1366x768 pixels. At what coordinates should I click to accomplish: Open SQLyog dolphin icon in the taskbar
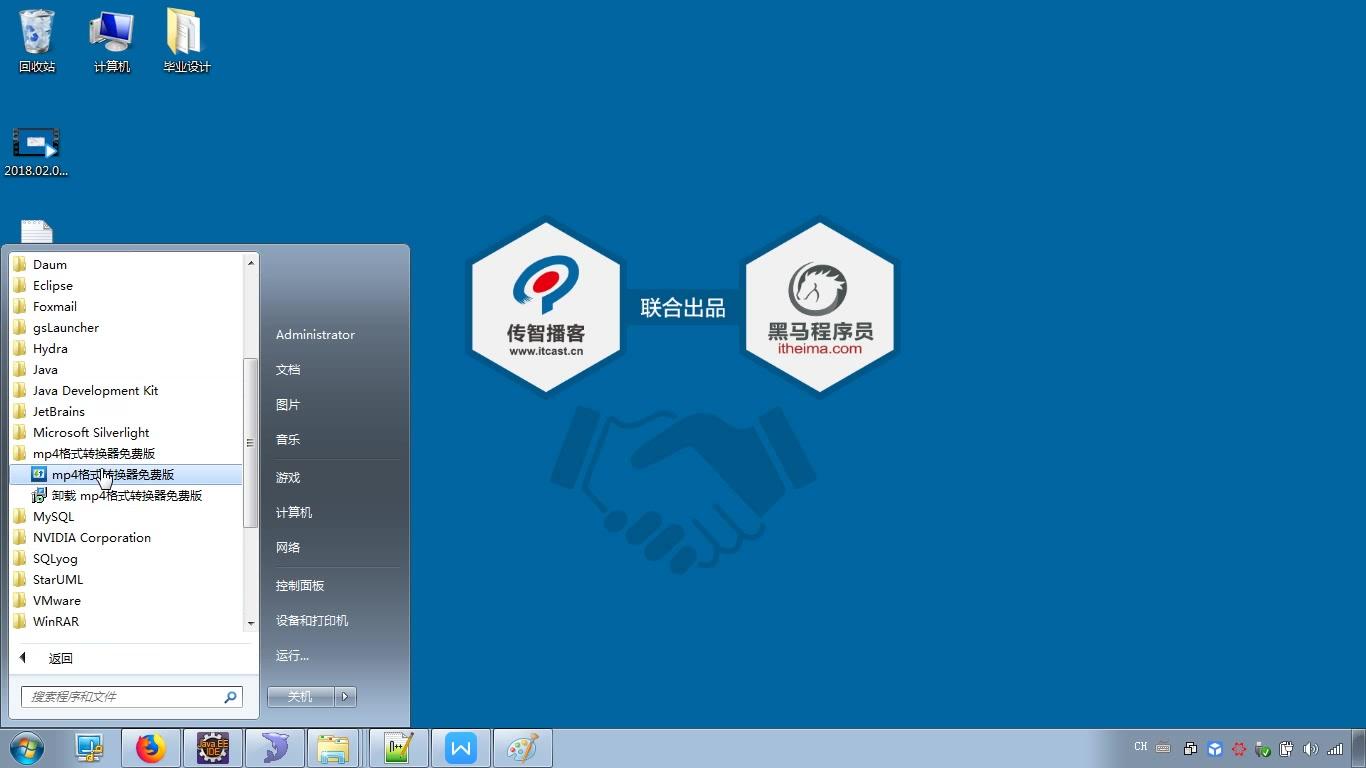[275, 748]
